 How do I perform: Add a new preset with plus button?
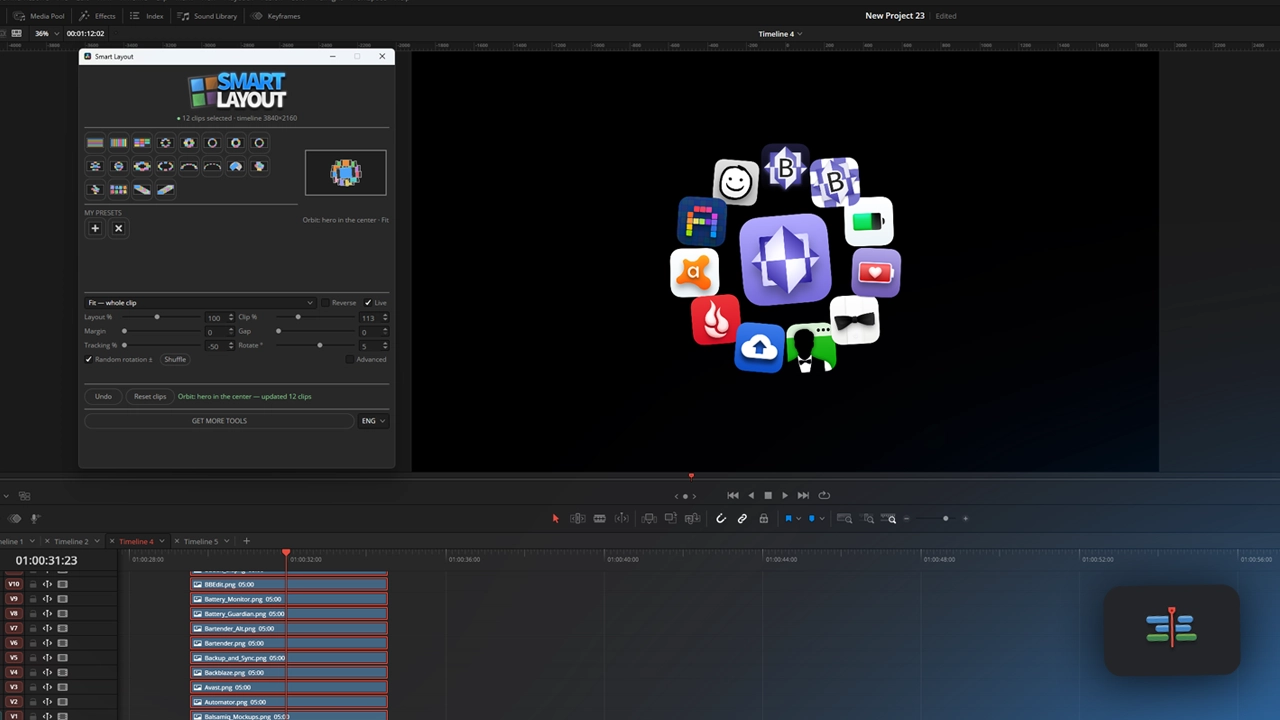point(95,228)
